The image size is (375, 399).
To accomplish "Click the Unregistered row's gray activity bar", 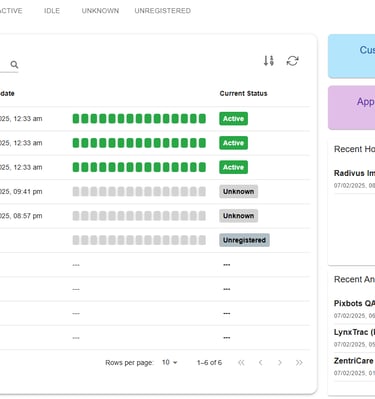I will click(x=139, y=240).
